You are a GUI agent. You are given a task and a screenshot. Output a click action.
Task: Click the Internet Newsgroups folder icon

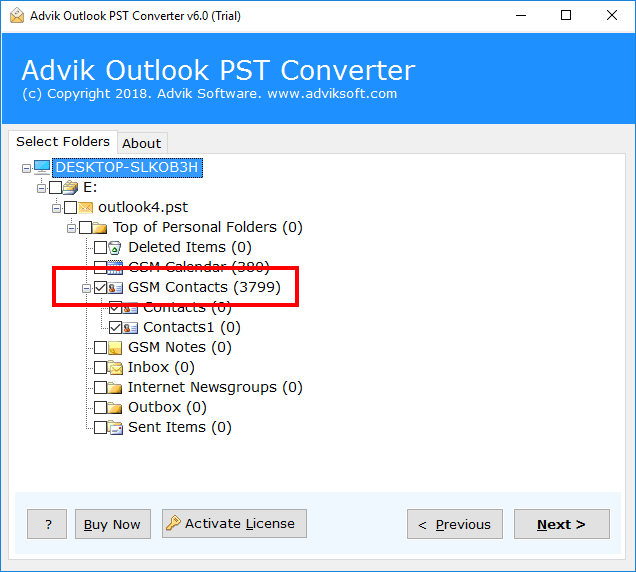coord(115,387)
